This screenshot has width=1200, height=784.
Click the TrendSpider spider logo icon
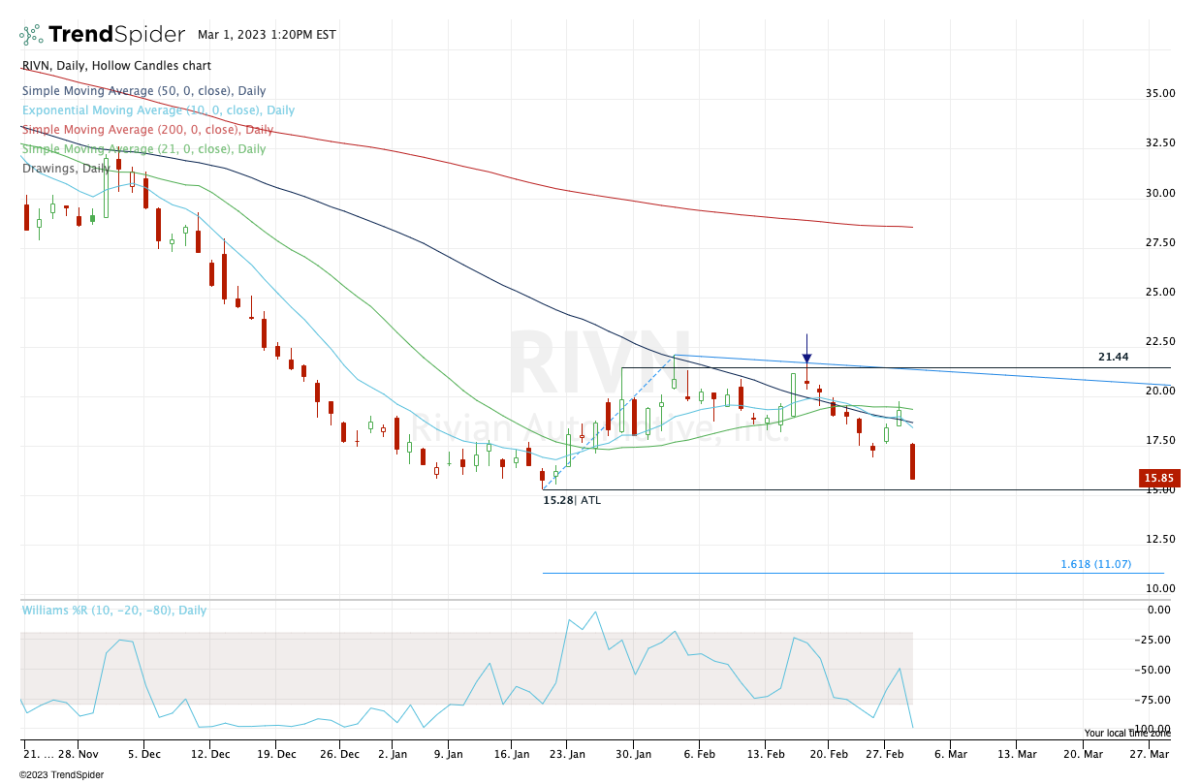(31, 35)
